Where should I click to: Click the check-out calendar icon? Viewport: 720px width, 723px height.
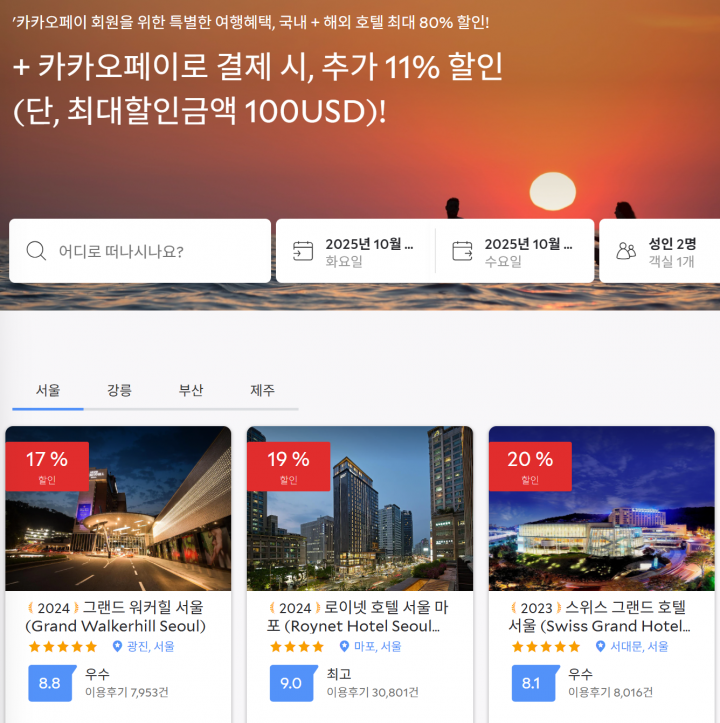(462, 251)
